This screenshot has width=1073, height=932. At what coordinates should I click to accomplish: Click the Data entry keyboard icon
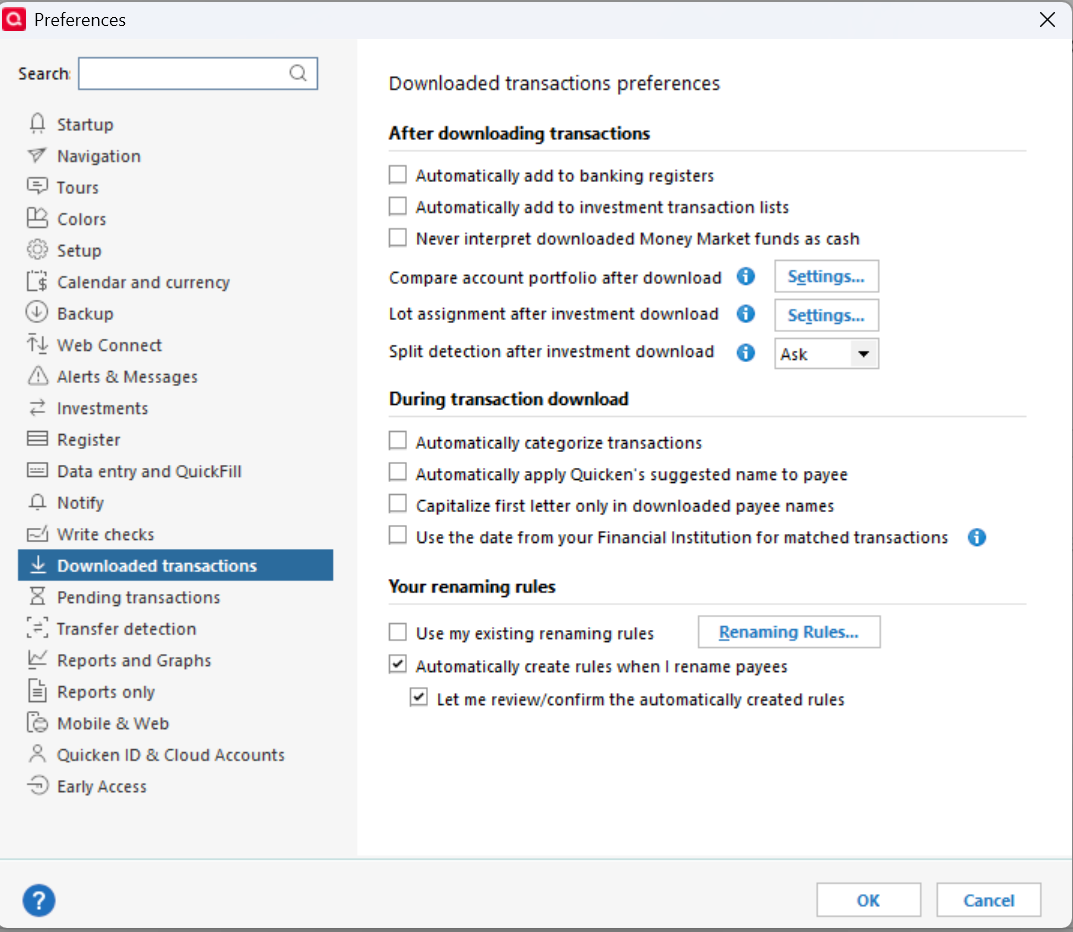click(x=38, y=470)
